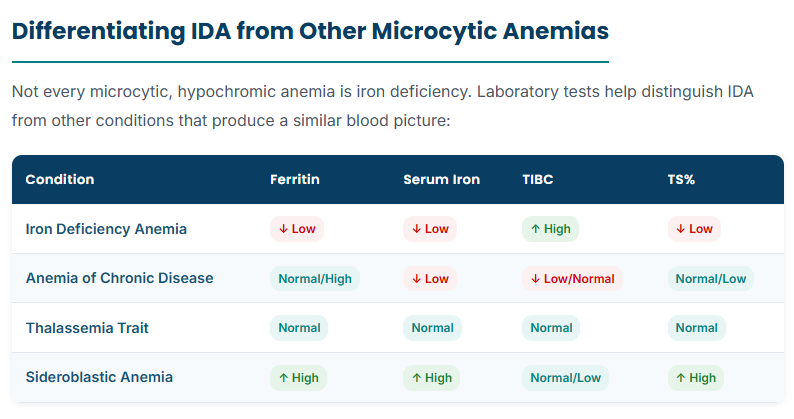
Task: Select the Sideroblastic Anemia row label
Action: click(99, 377)
